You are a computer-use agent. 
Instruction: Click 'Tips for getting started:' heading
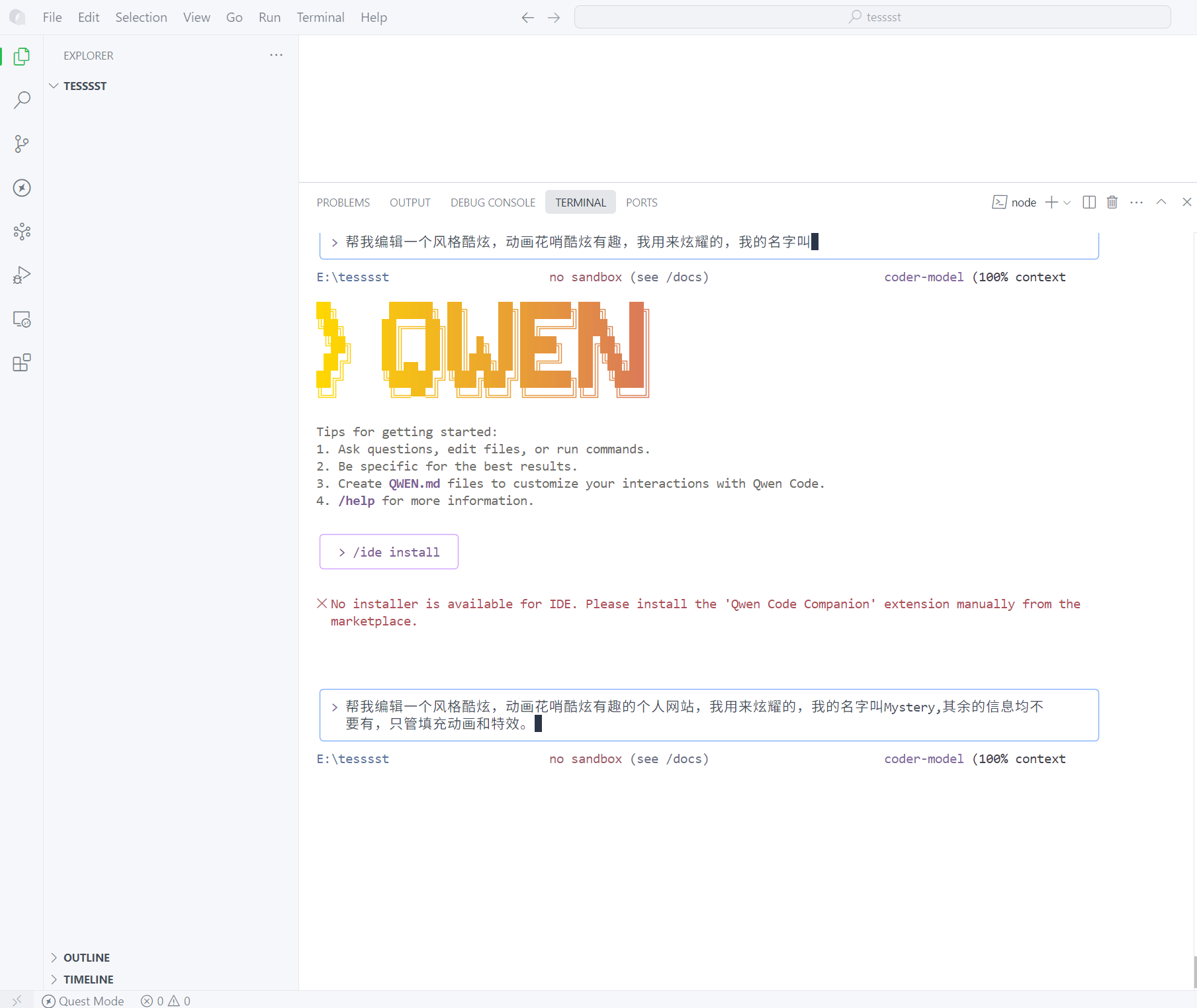coord(406,432)
